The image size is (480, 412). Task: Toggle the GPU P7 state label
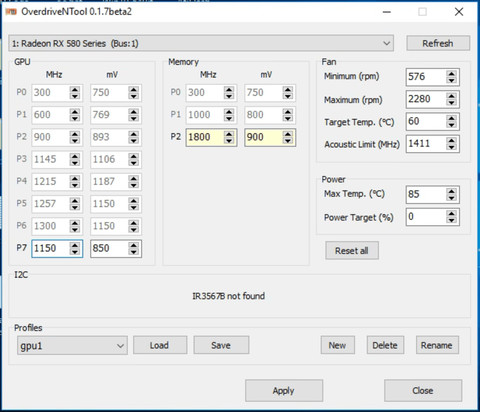point(21,248)
